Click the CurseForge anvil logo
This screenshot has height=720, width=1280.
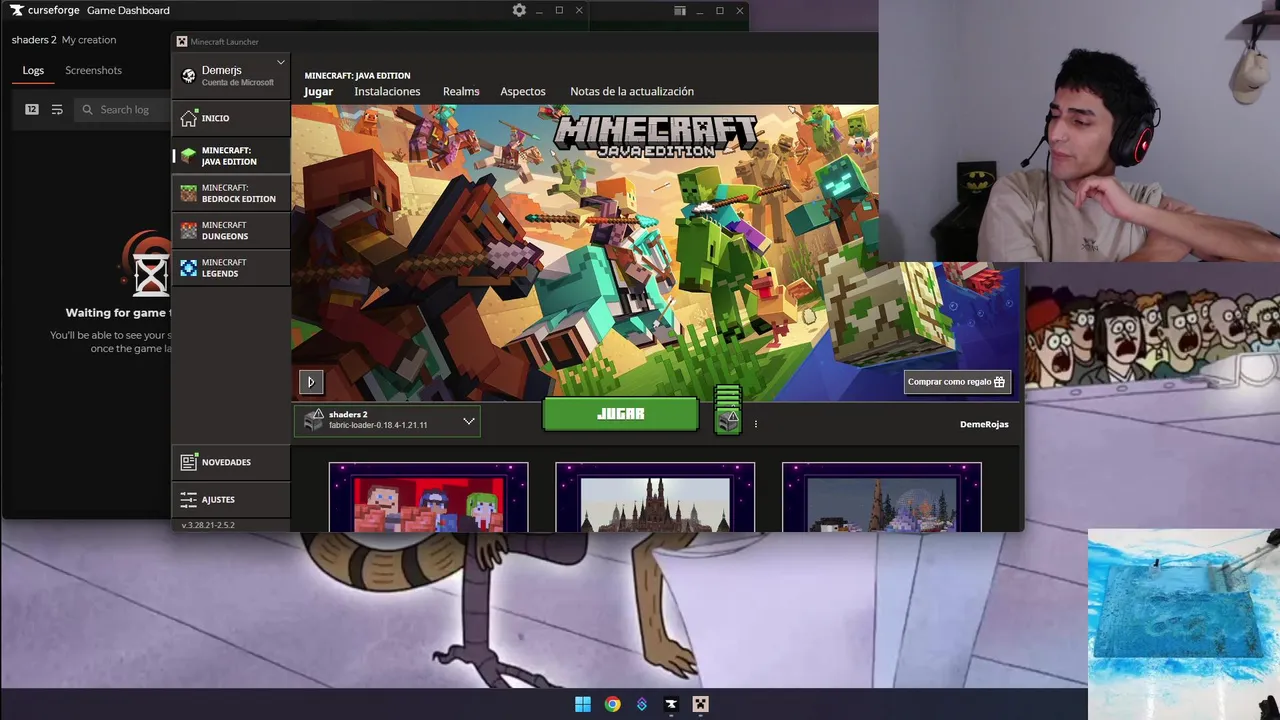(17, 10)
